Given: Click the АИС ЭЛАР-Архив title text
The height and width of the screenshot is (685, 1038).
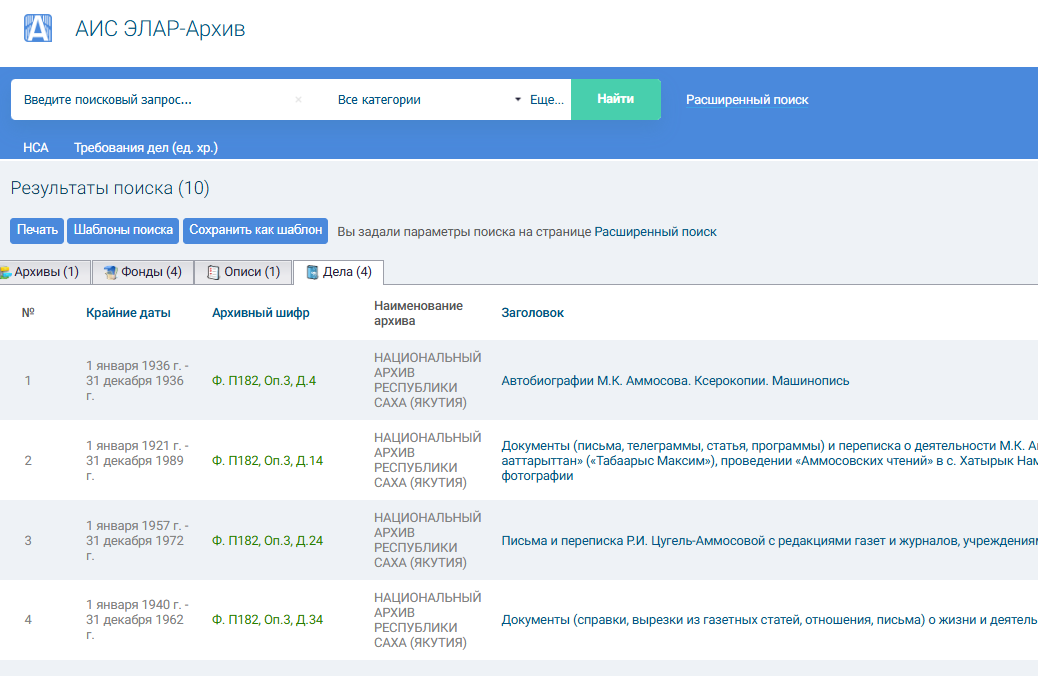Looking at the screenshot, I should point(160,29).
